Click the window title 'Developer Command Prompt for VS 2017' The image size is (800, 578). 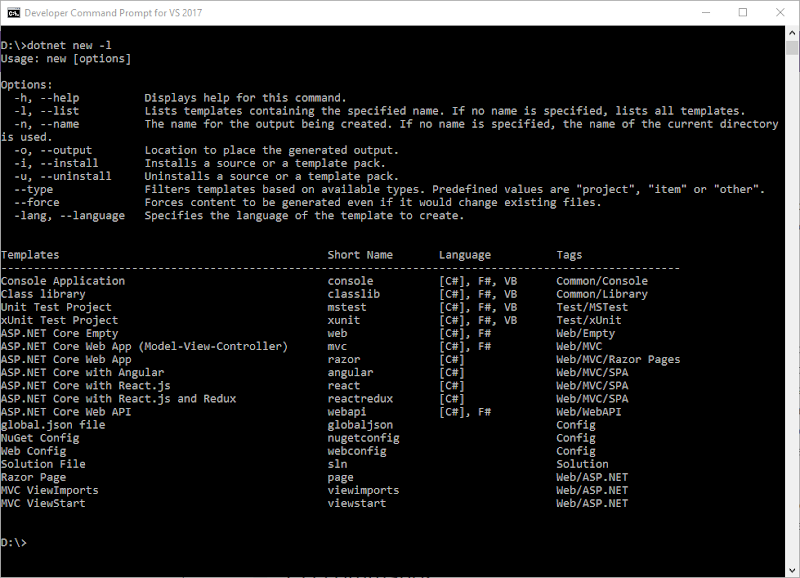[113, 13]
